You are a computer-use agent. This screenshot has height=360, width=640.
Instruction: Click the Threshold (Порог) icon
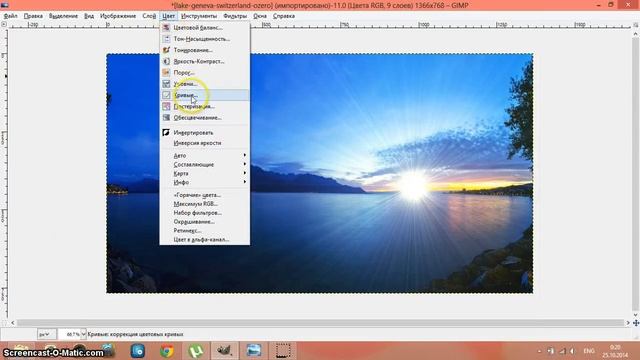(166, 72)
